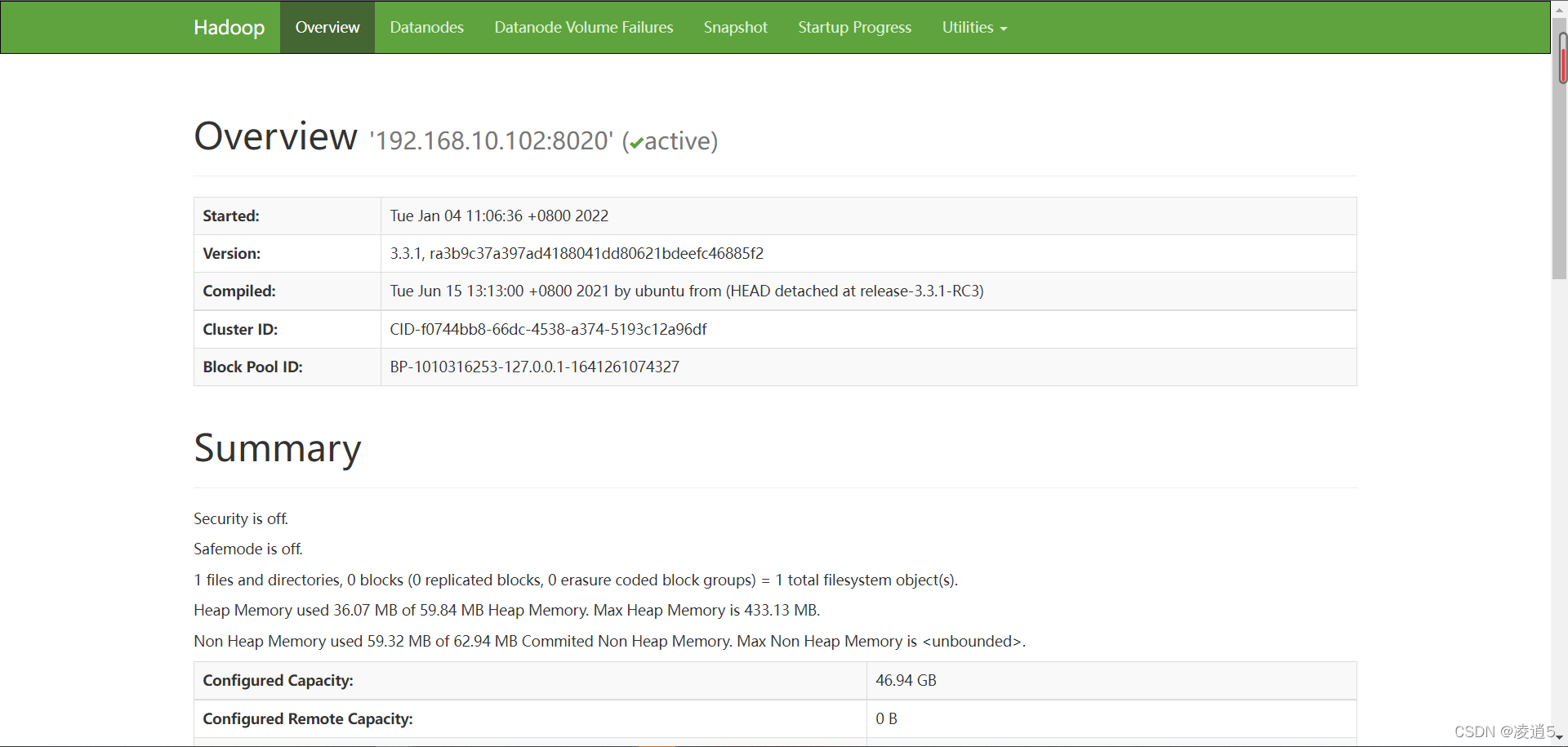Viewport: 1568px width, 747px height.
Task: Click the Overview page heading
Action: pyautogui.click(x=276, y=136)
